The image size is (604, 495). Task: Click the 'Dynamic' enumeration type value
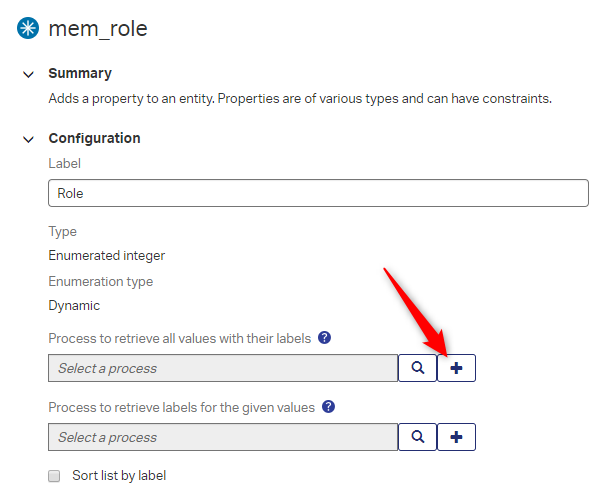74,306
